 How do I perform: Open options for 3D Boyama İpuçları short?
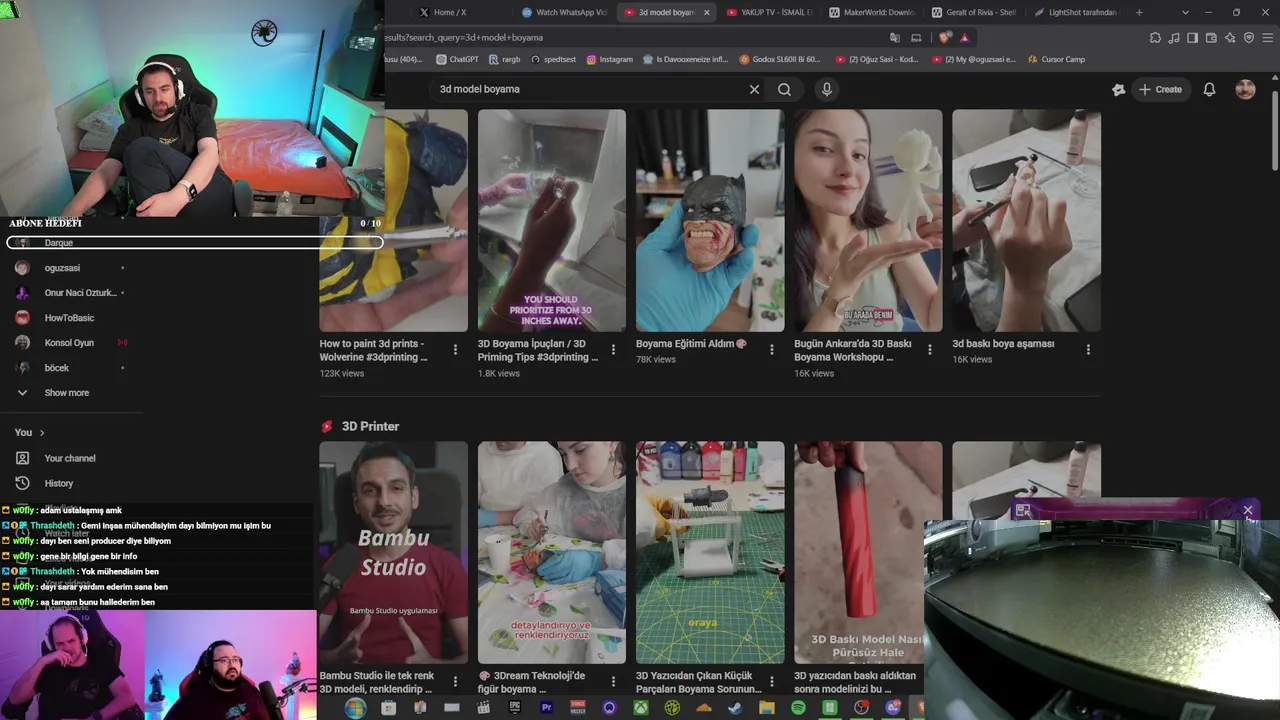click(613, 350)
